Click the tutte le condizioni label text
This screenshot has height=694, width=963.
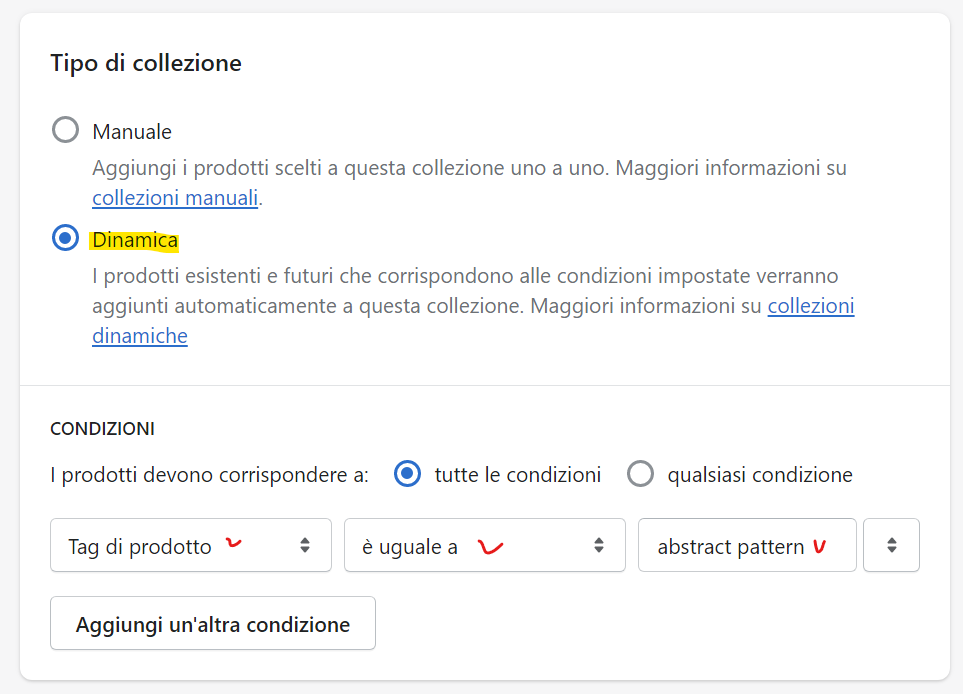click(518, 475)
